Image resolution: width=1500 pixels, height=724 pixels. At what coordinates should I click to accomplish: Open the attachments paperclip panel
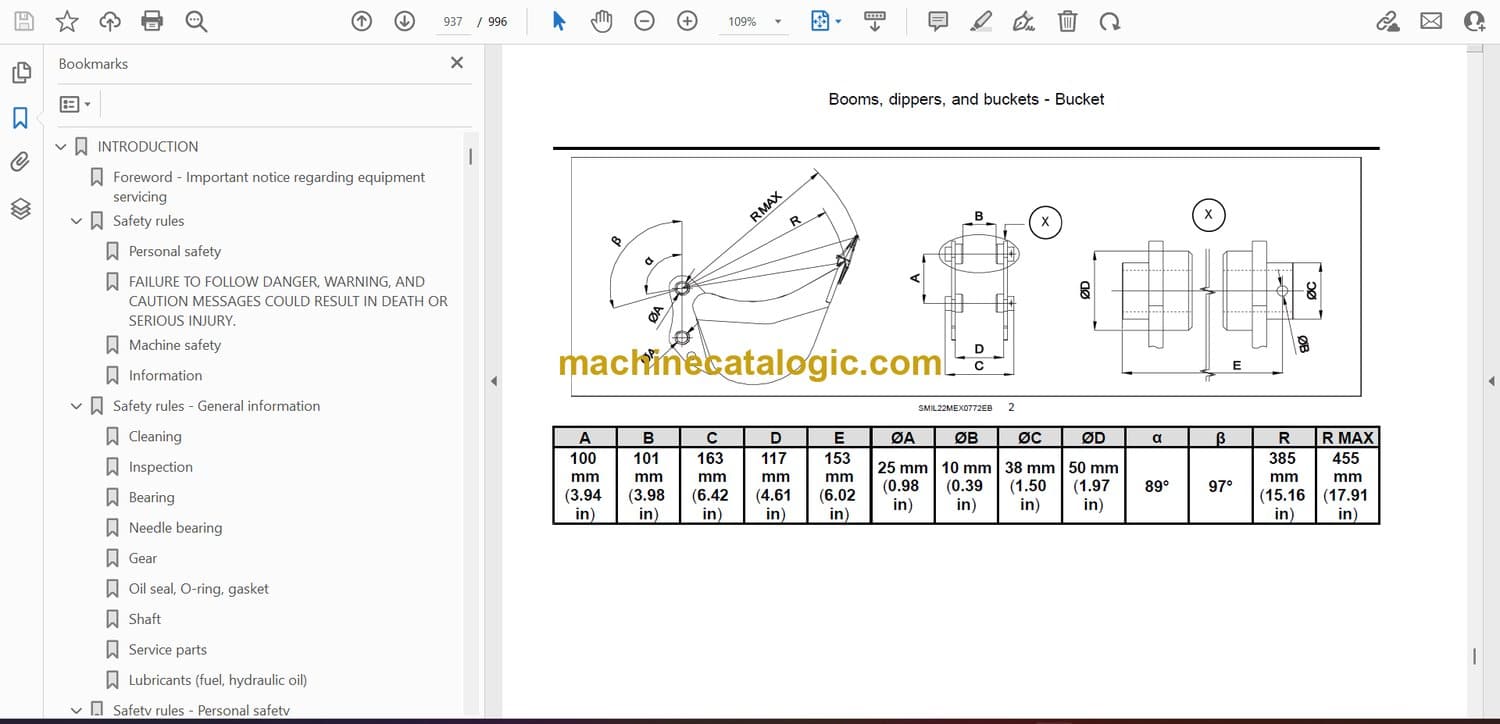20,162
